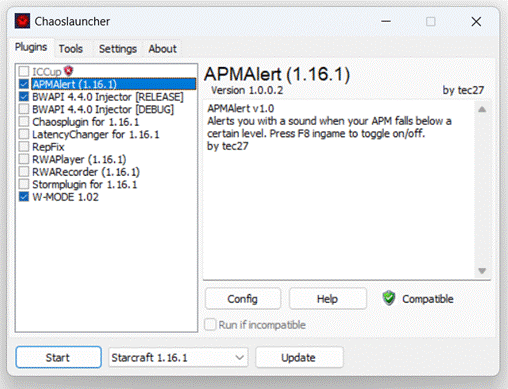Open the Settings tab
Screen dimensions: 508x389
coord(118,49)
